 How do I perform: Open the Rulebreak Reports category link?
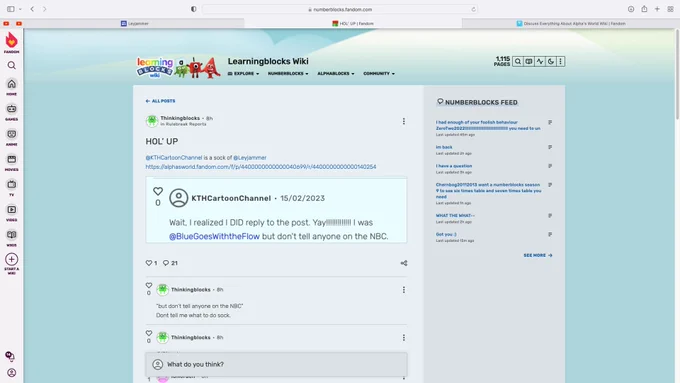pyautogui.click(x=186, y=124)
